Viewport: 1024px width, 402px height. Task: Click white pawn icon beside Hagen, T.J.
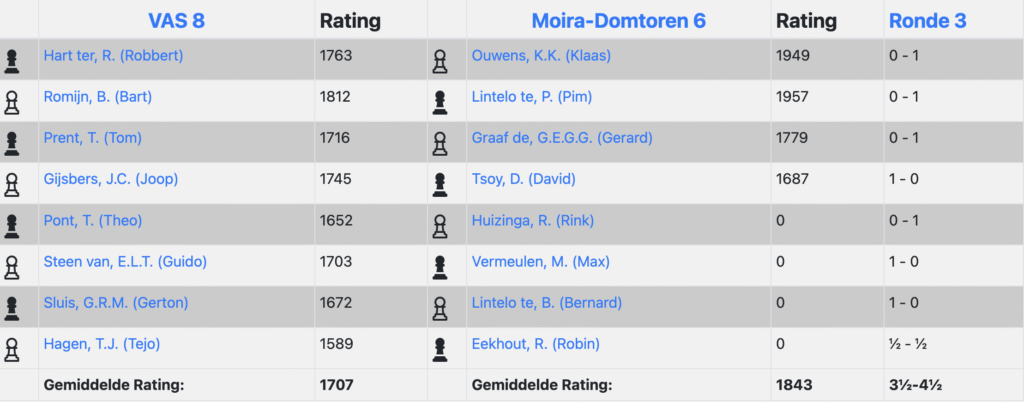tap(12, 348)
